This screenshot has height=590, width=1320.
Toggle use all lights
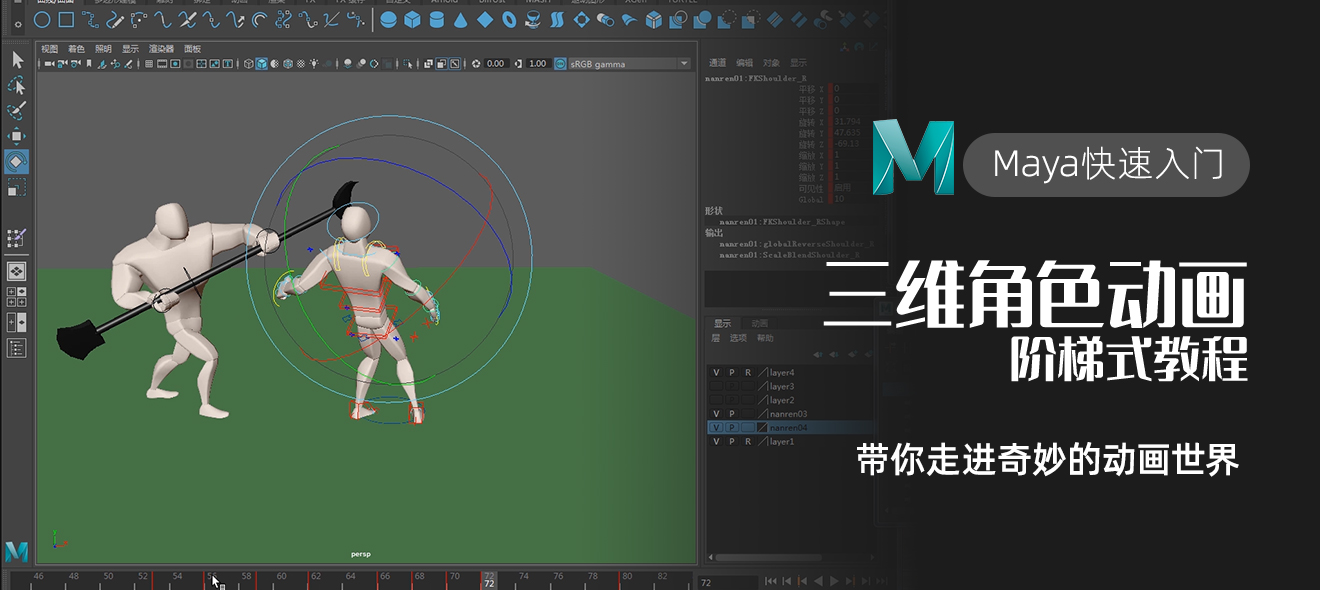(x=314, y=64)
